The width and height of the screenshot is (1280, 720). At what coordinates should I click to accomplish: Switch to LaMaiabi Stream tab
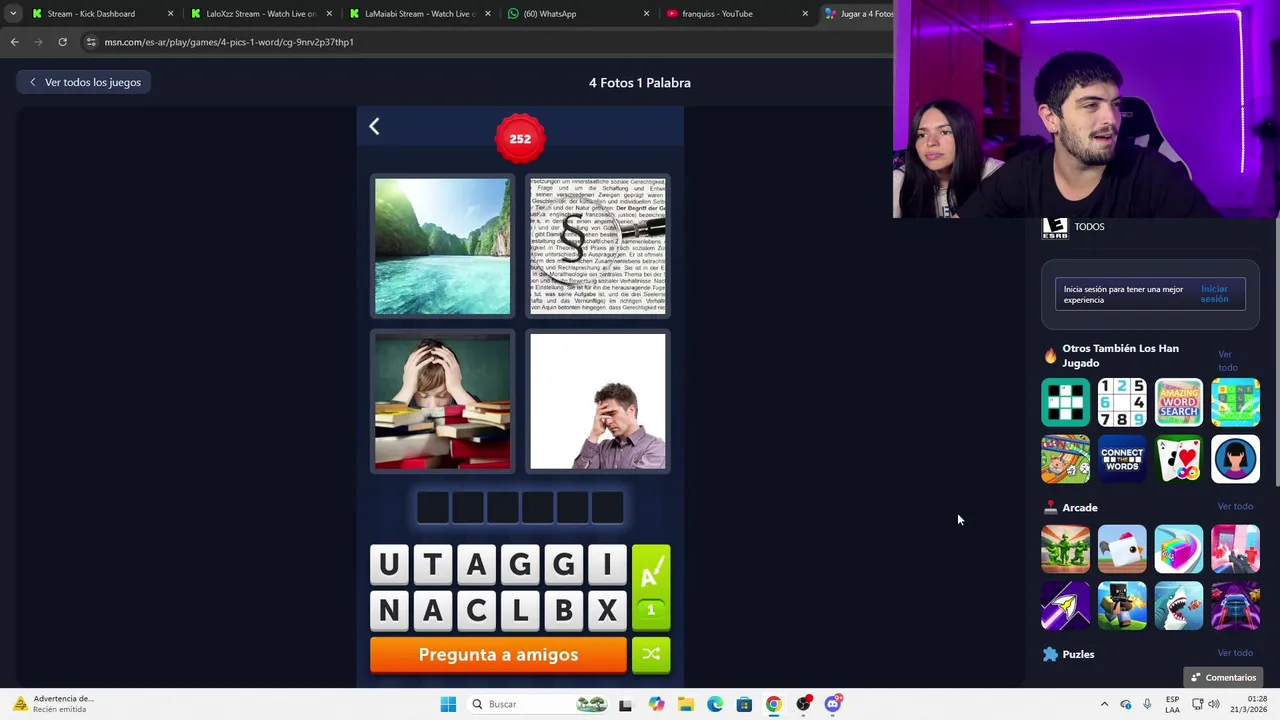(x=420, y=14)
